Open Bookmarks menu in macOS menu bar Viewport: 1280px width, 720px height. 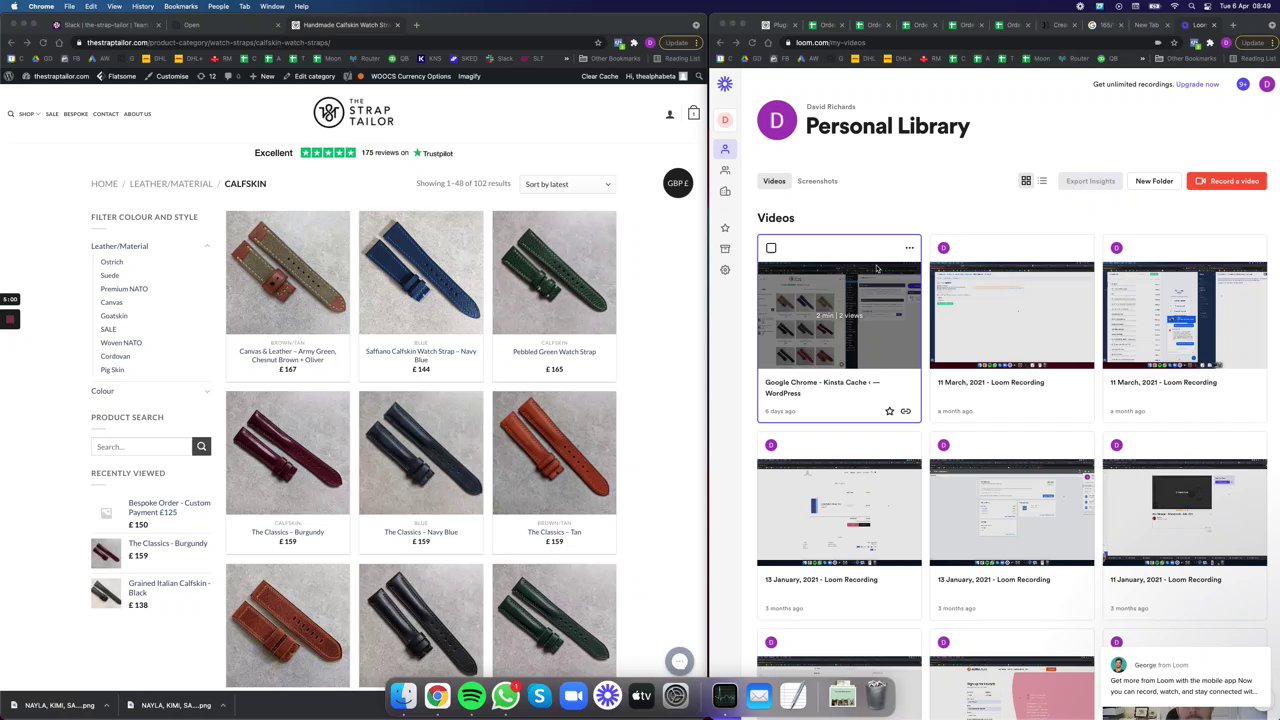coord(181,6)
